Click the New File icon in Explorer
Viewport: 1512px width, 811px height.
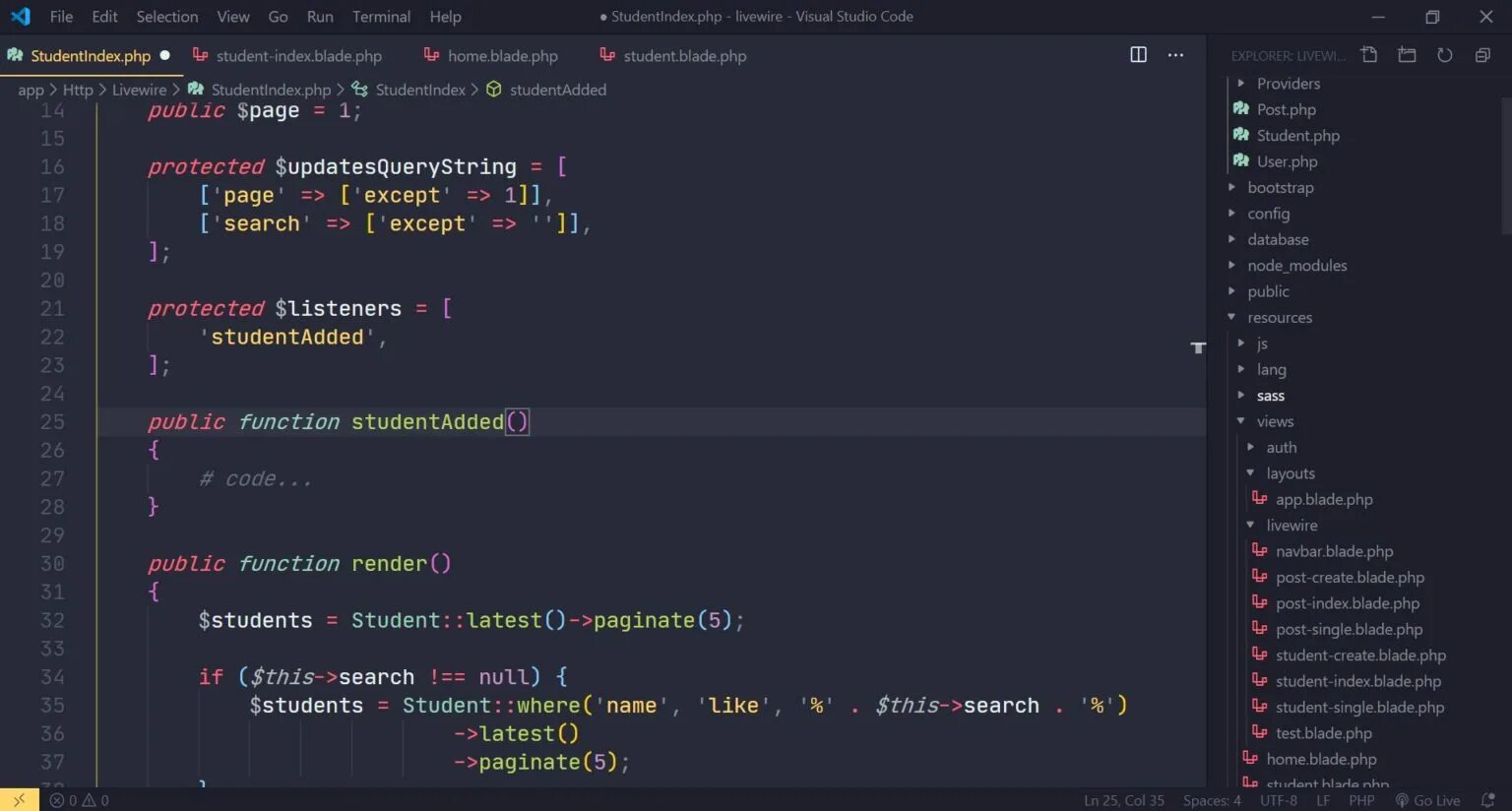[1369, 55]
